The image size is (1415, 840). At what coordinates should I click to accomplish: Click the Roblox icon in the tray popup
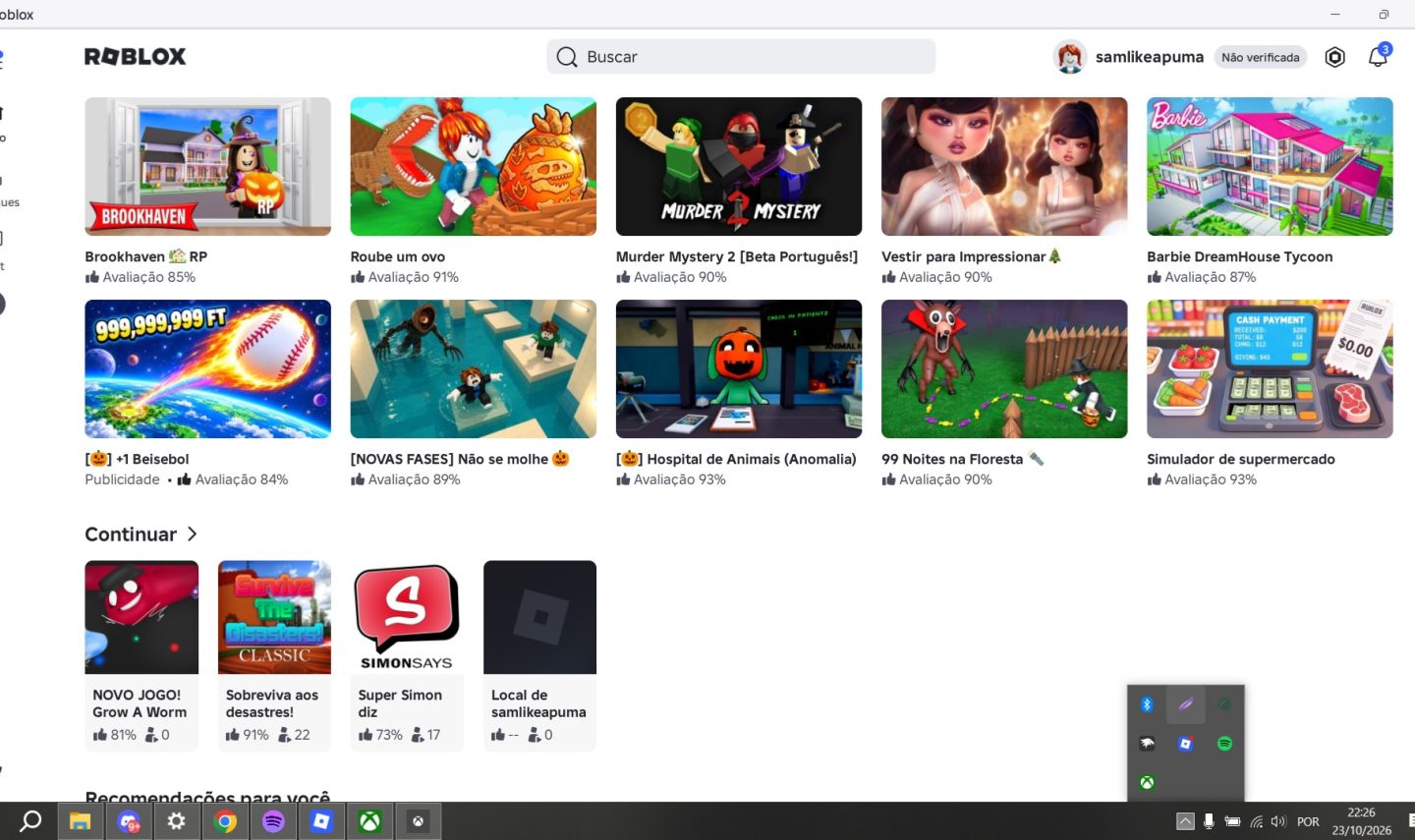coord(1185,744)
